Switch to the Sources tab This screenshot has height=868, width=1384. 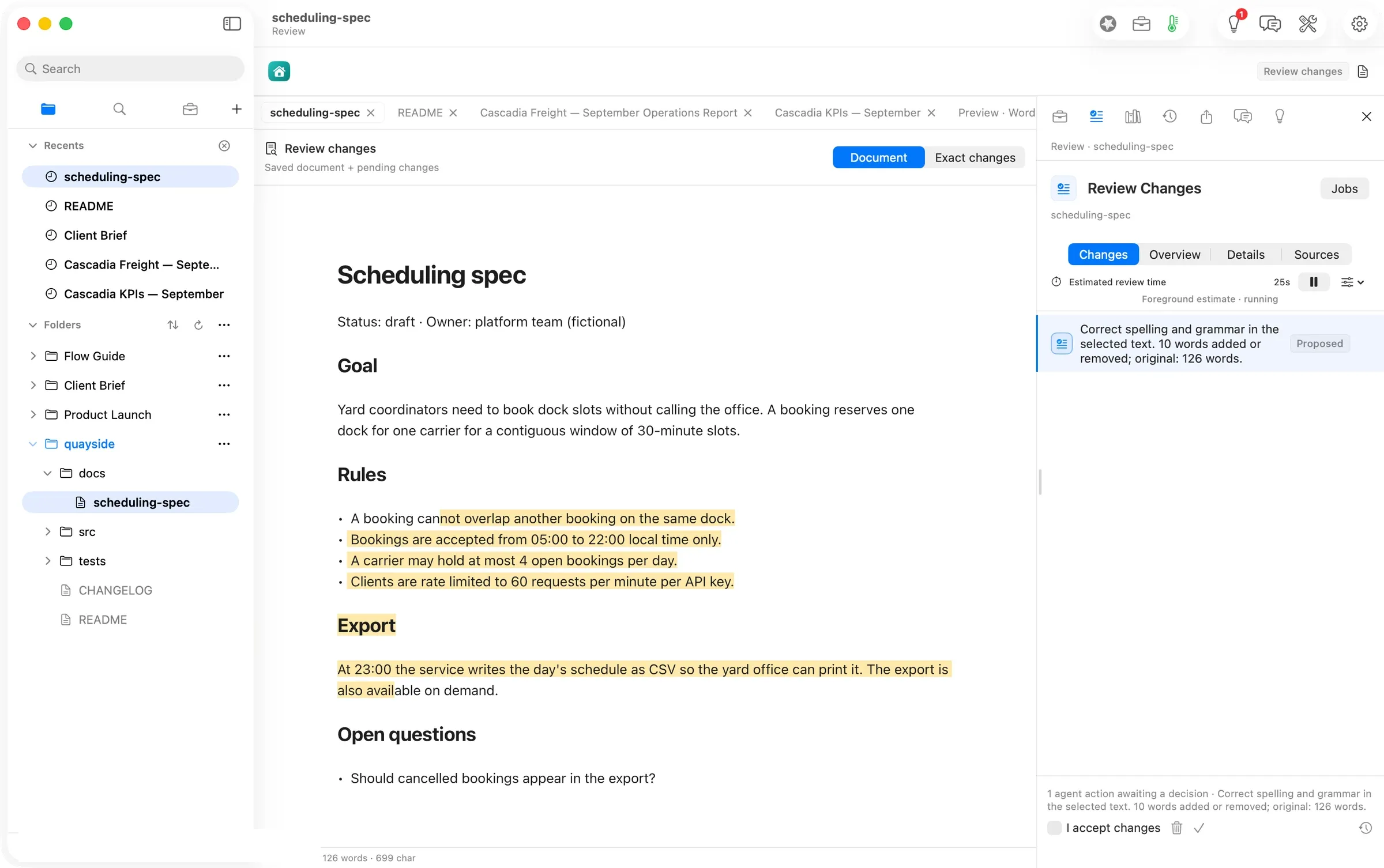(1316, 254)
